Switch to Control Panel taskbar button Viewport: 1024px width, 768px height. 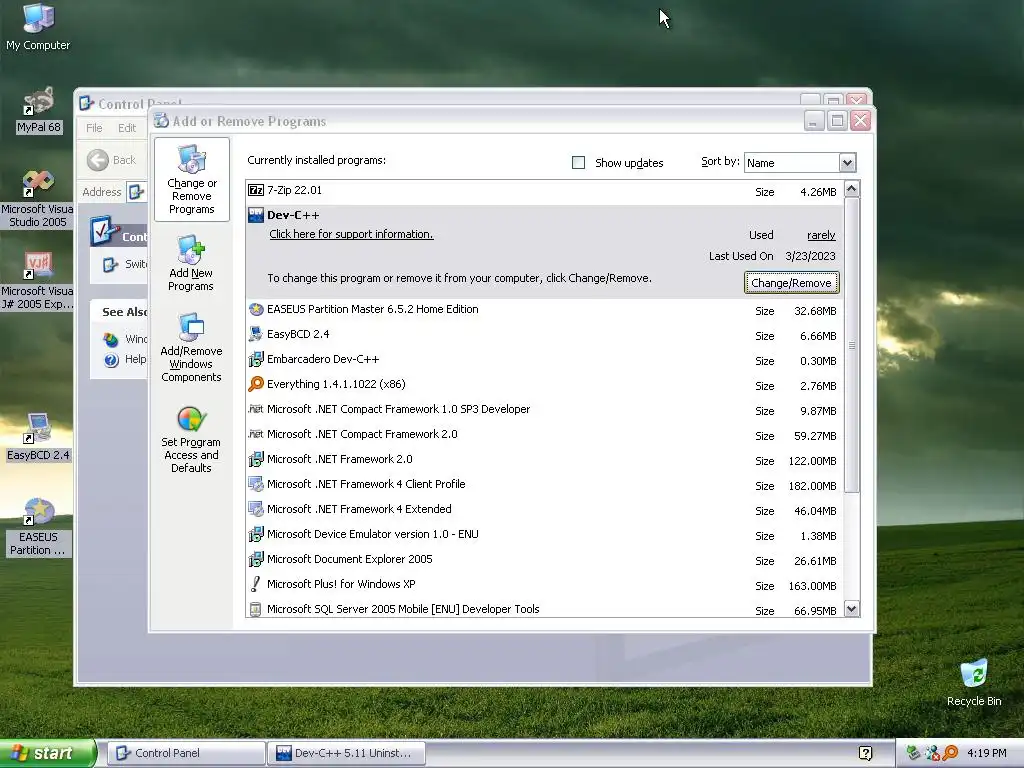tap(186, 753)
